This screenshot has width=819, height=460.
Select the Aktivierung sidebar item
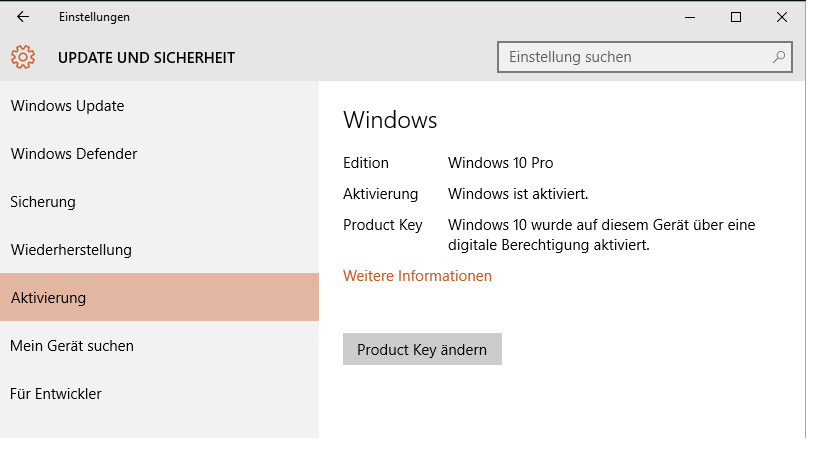point(49,298)
